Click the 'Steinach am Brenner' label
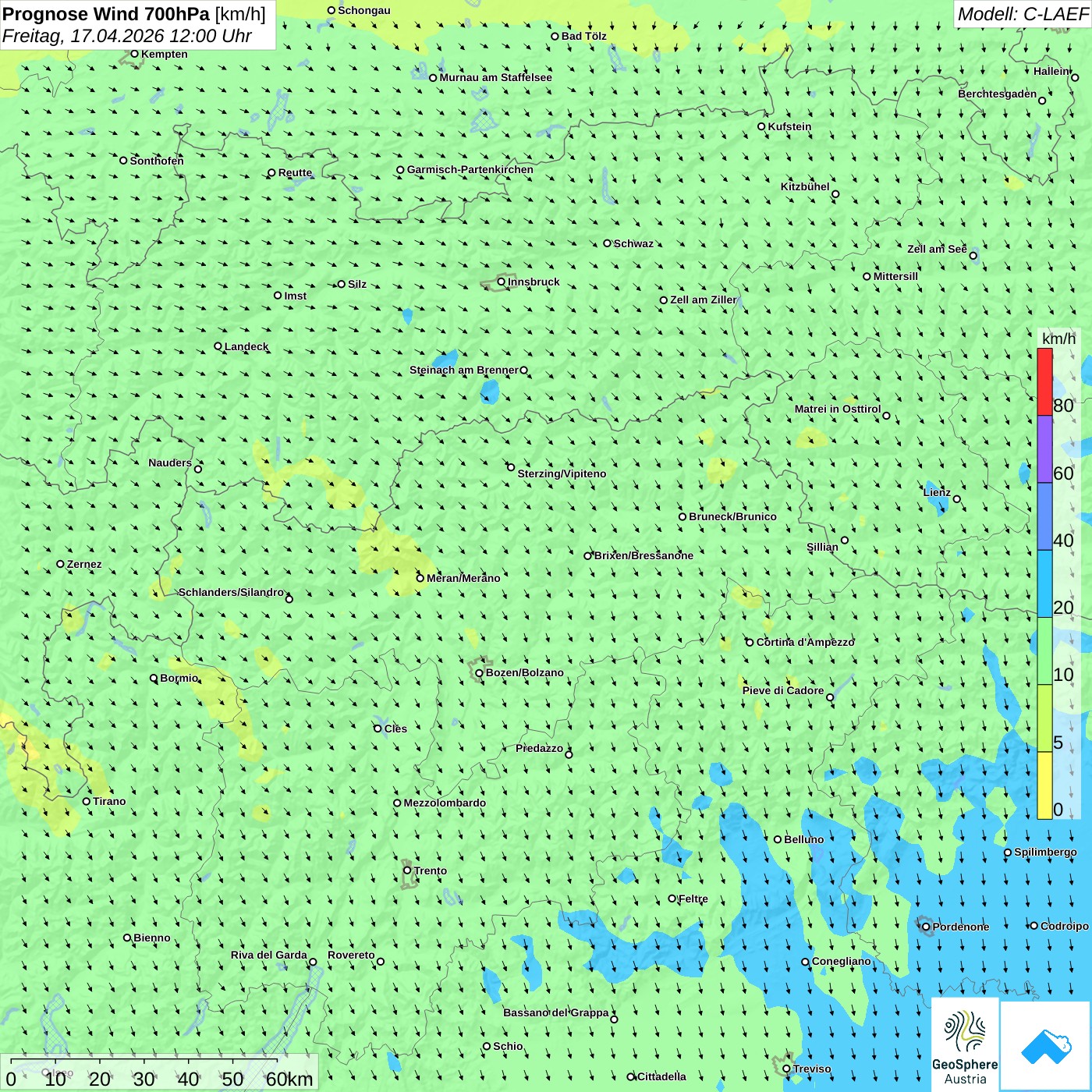Viewport: 1092px width, 1092px height. 464,370
